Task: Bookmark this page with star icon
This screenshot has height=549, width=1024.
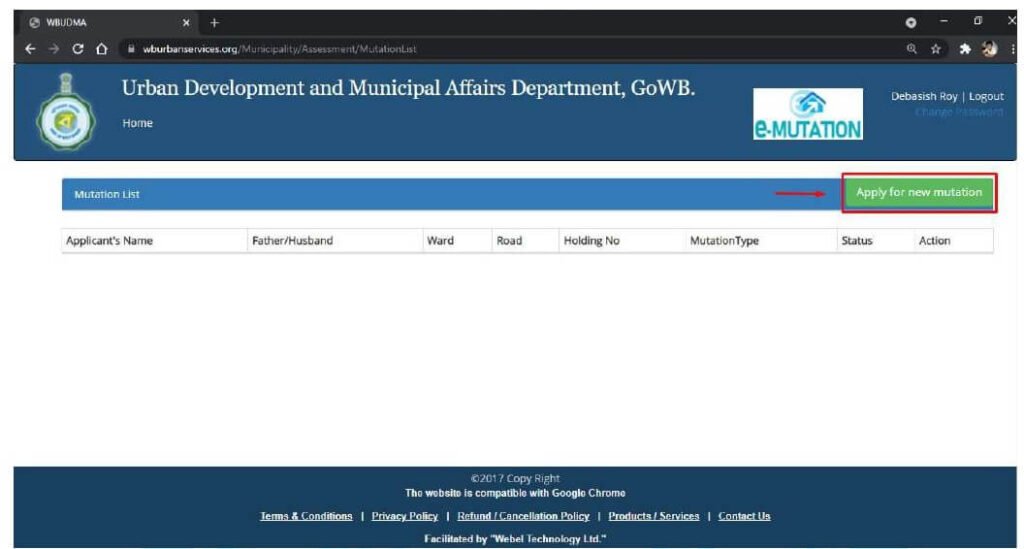Action: click(x=936, y=49)
